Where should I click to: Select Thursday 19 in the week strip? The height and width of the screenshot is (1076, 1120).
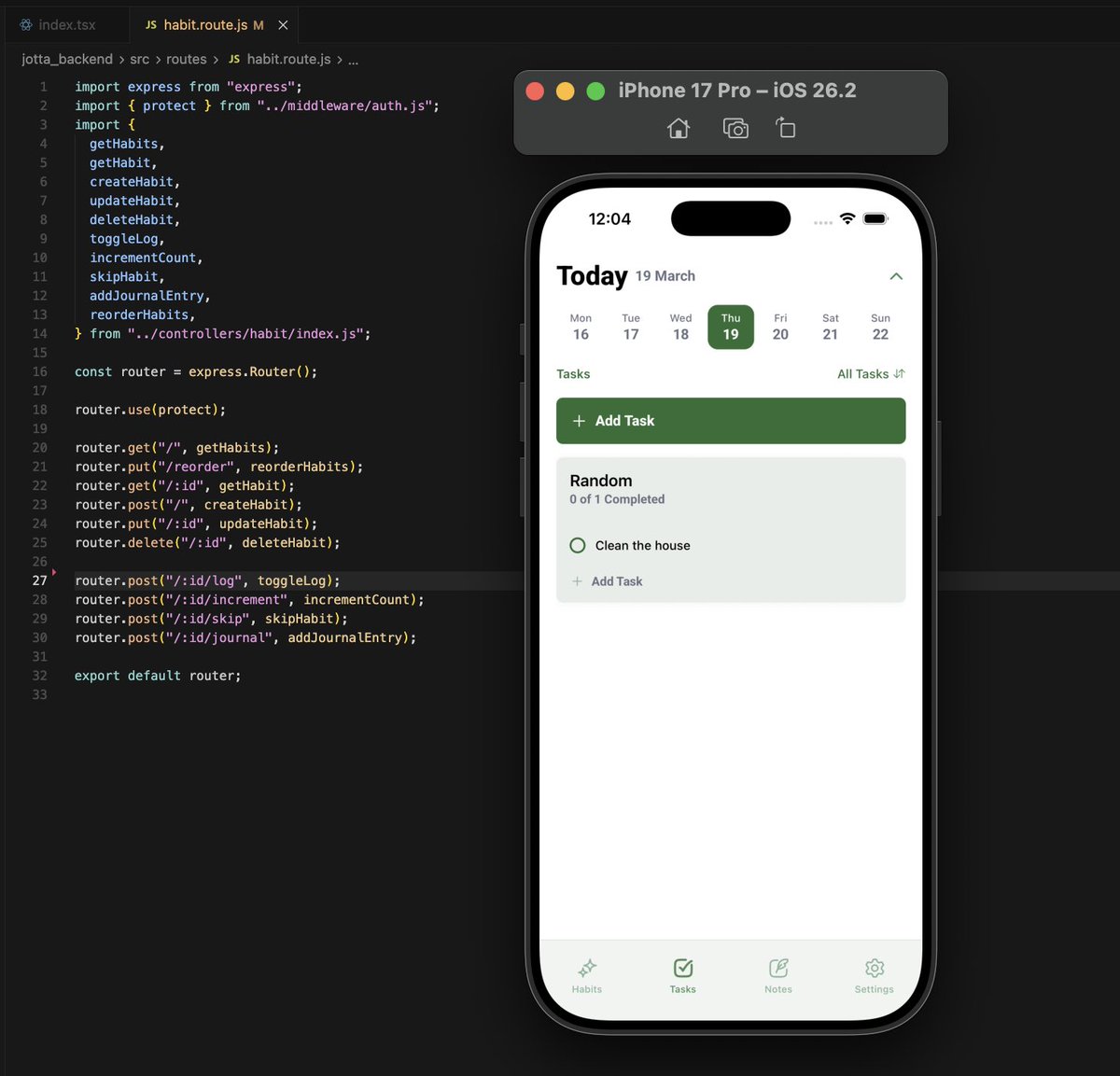coord(731,327)
